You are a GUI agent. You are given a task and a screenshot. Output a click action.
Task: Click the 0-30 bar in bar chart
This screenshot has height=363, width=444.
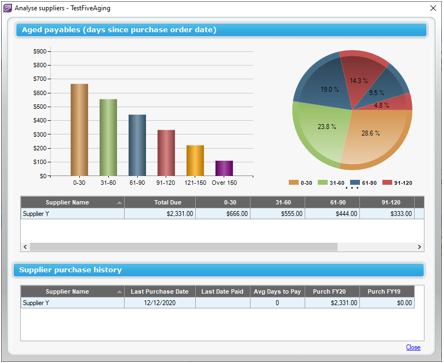(x=79, y=130)
